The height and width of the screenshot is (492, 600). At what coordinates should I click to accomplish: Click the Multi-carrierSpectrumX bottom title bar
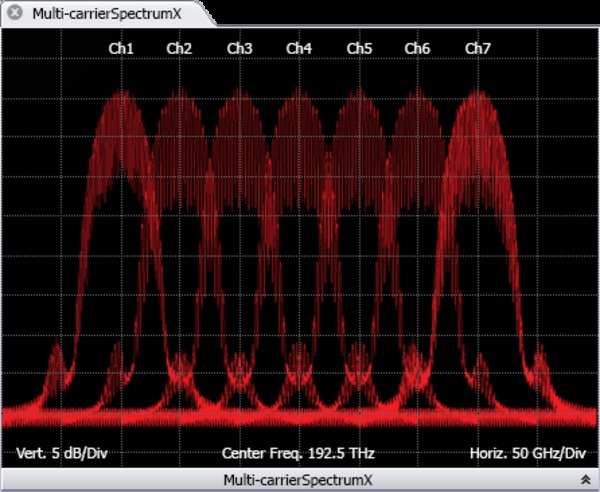click(298, 480)
